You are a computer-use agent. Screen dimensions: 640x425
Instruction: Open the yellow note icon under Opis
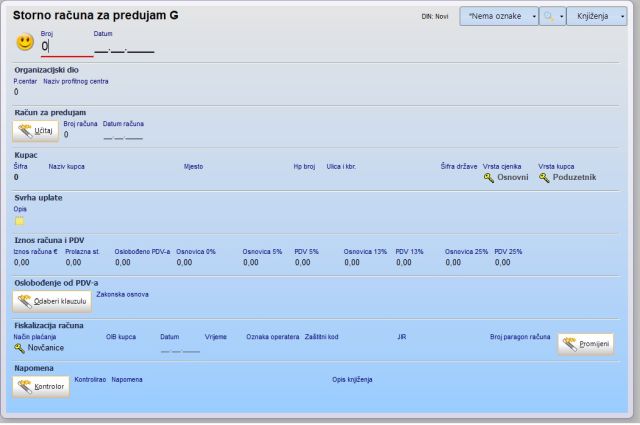pyautogui.click(x=19, y=220)
